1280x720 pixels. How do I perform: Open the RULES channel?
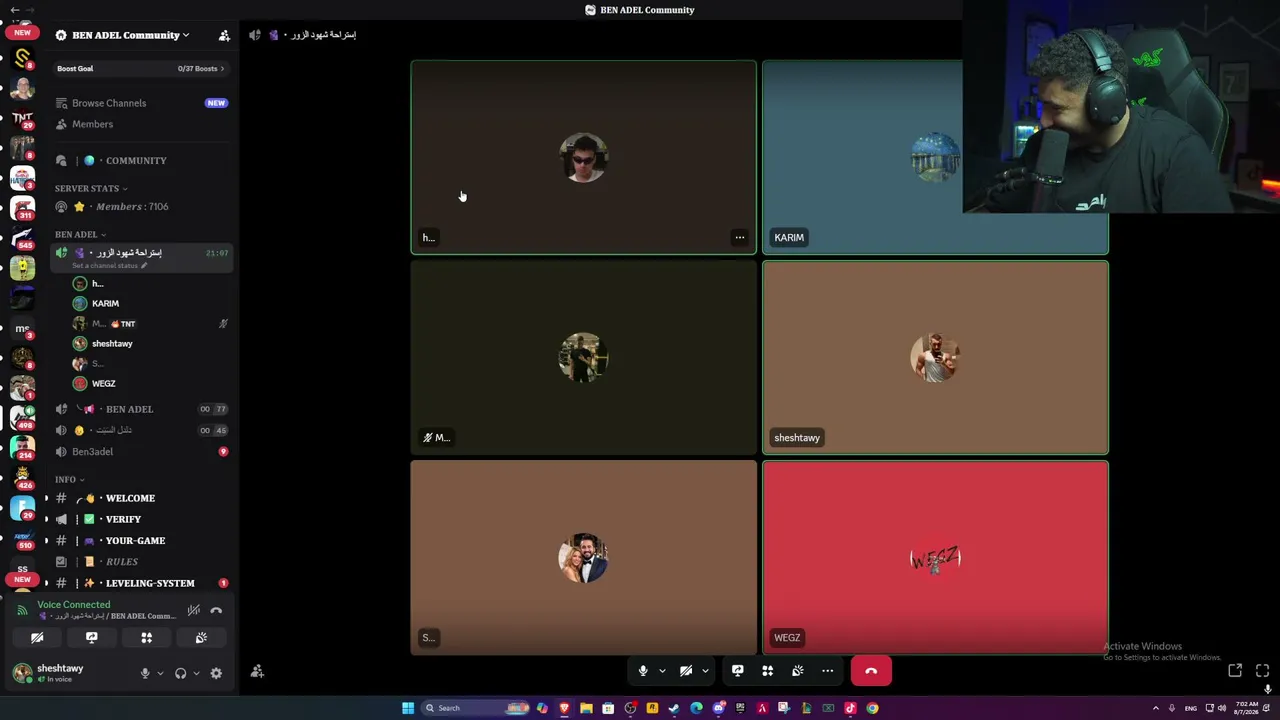point(141,561)
